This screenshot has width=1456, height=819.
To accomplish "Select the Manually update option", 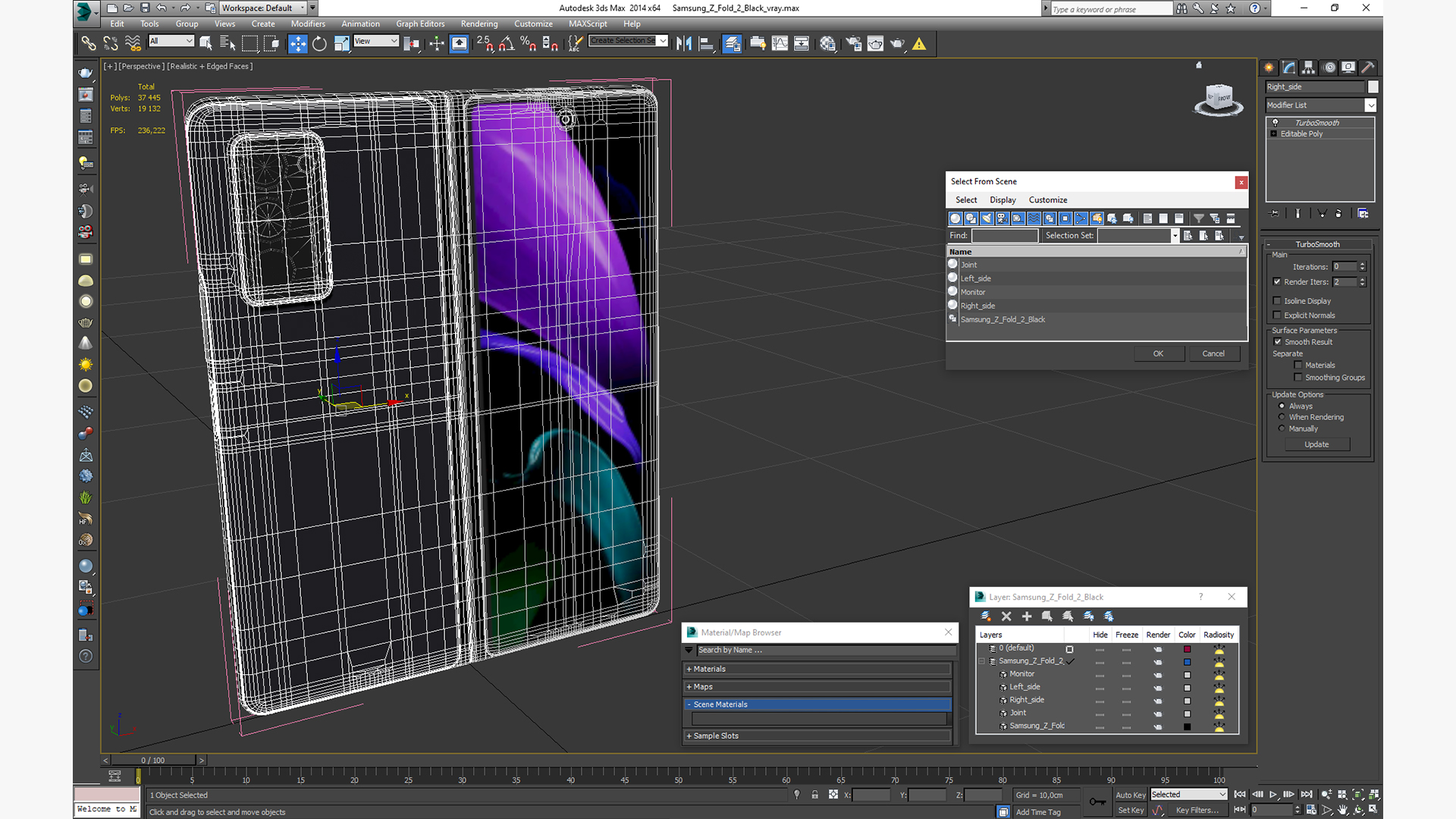I will pyautogui.click(x=1282, y=428).
